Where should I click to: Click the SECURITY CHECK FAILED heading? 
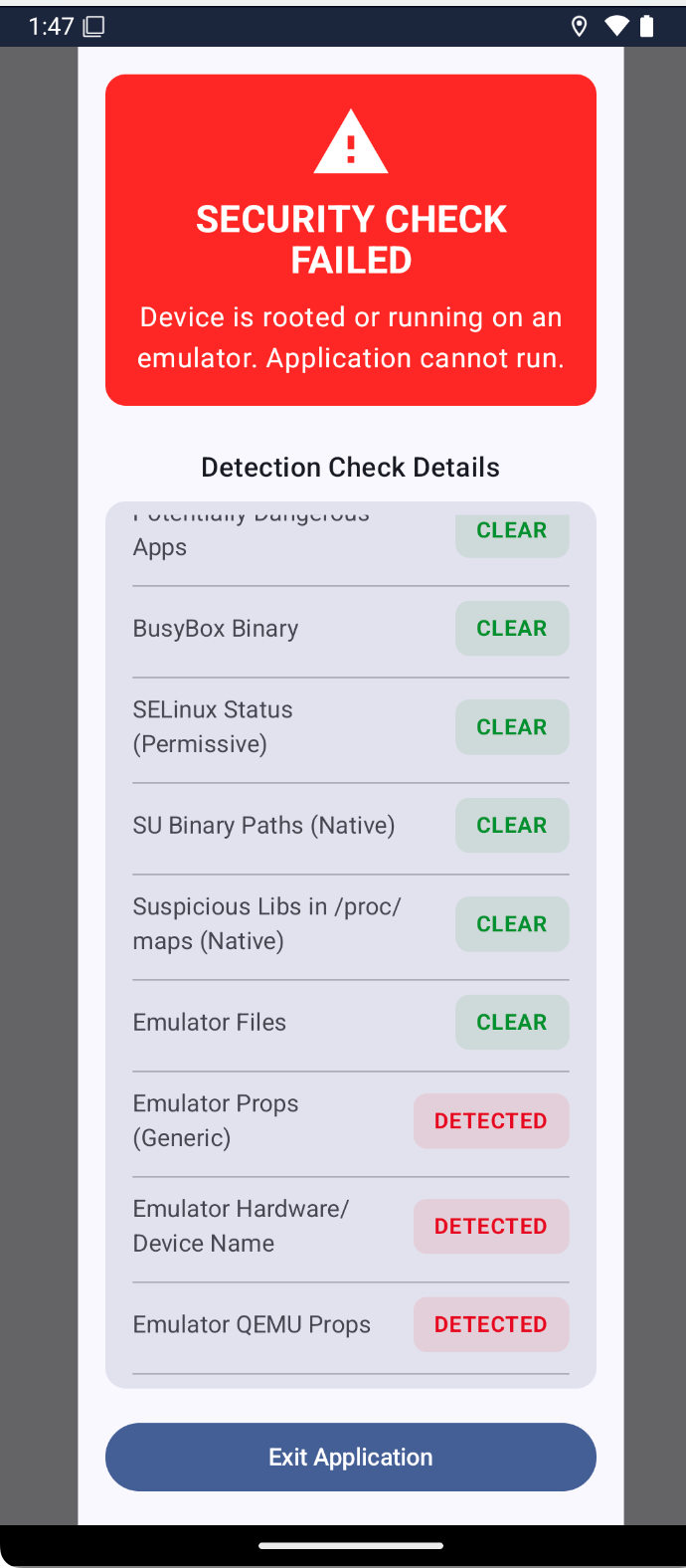click(351, 240)
